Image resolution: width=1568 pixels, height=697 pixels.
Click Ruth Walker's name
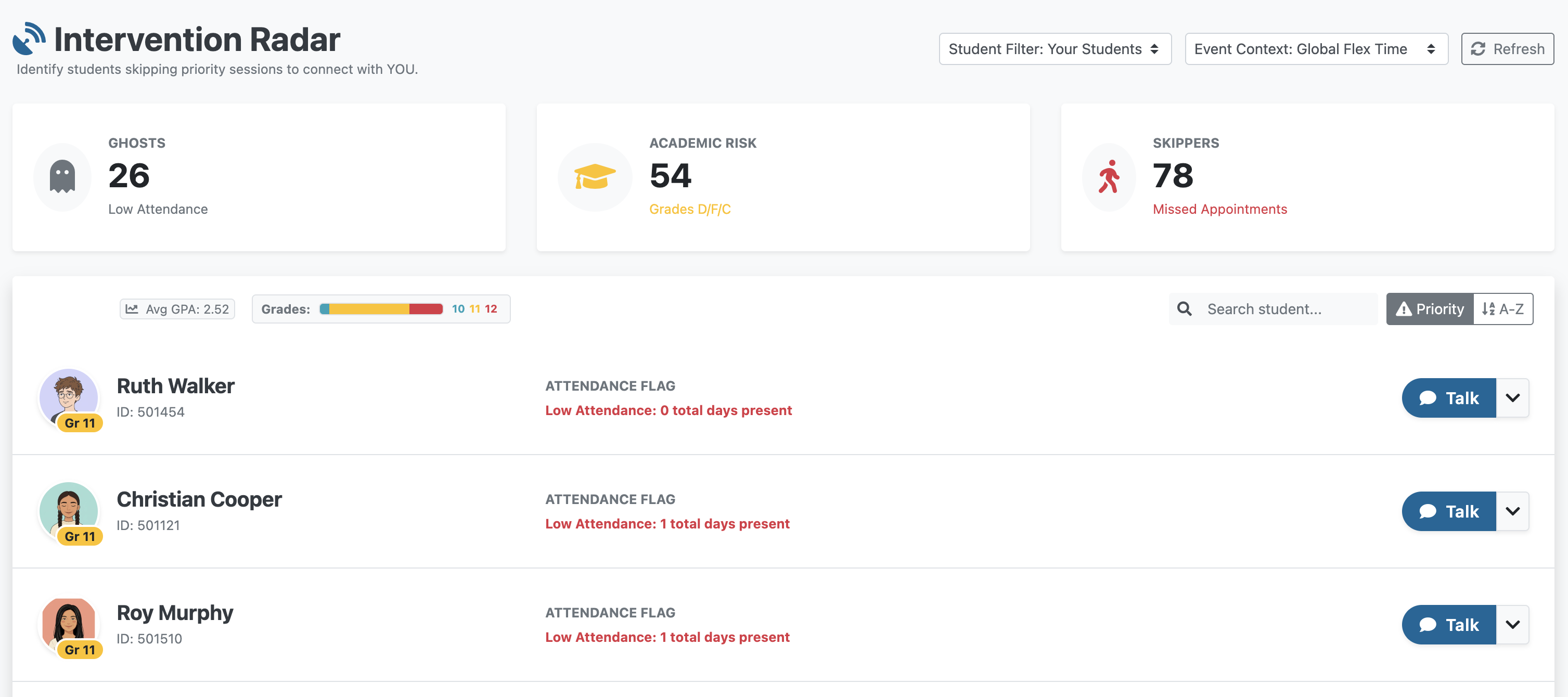point(175,386)
